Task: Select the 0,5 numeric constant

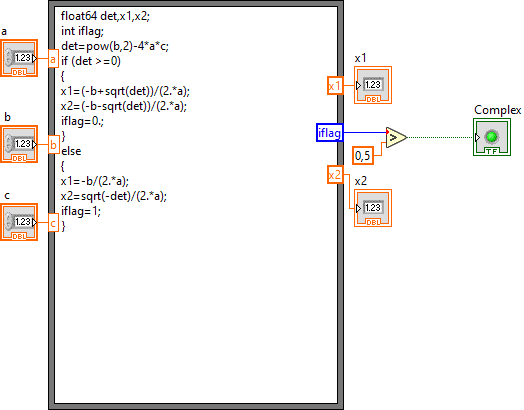Action: click(x=363, y=156)
